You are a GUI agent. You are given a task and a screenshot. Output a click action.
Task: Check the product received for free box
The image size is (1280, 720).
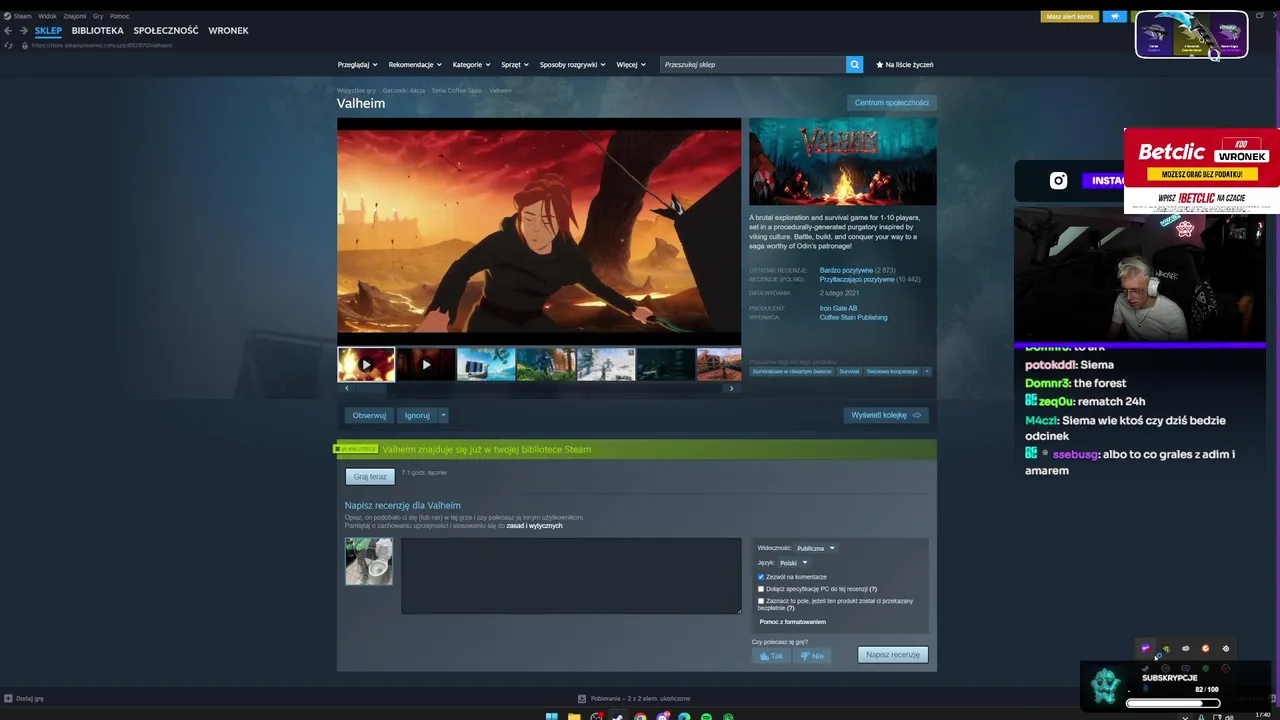click(761, 601)
